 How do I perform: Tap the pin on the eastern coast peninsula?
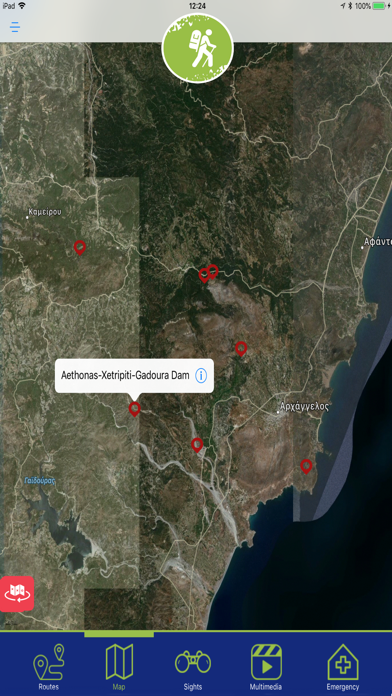pos(306,466)
